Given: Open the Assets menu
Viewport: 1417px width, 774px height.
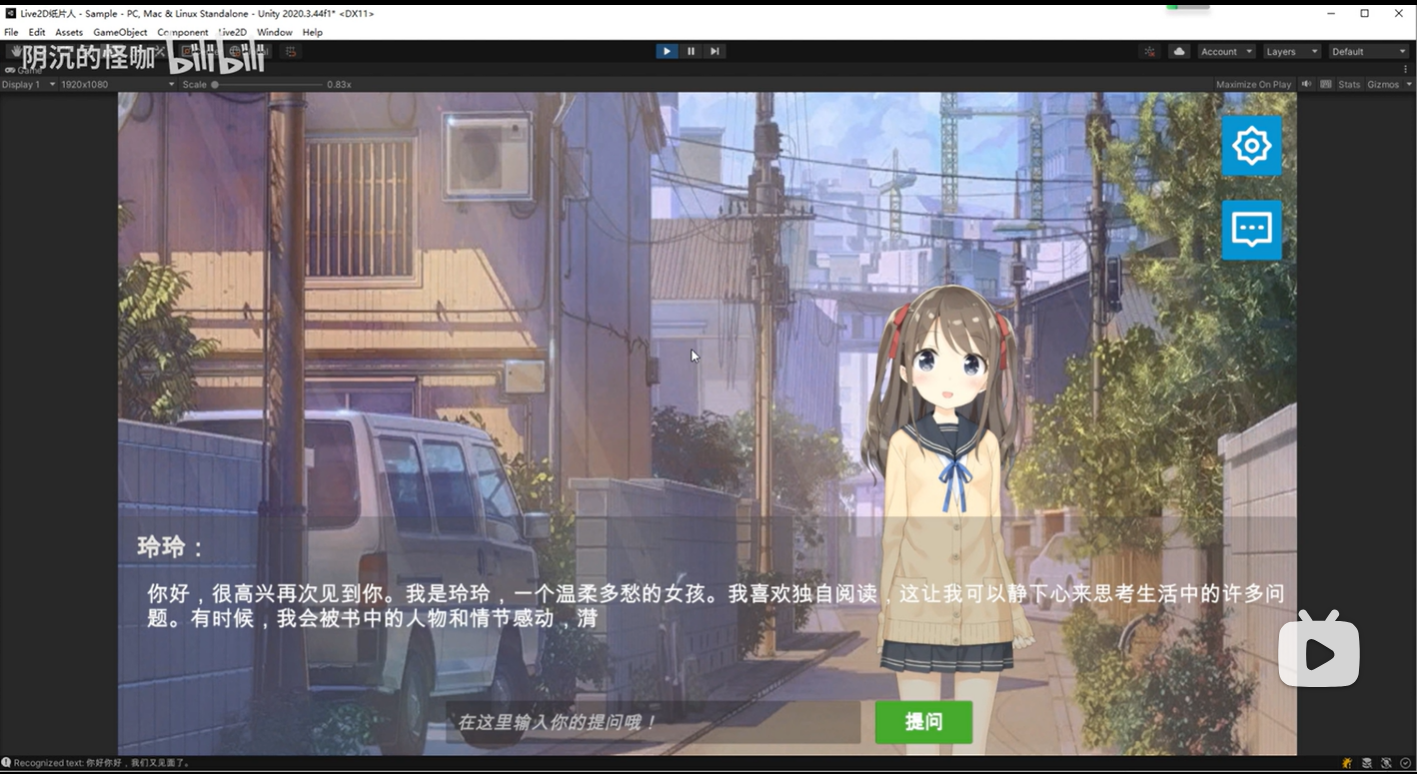Looking at the screenshot, I should [69, 32].
